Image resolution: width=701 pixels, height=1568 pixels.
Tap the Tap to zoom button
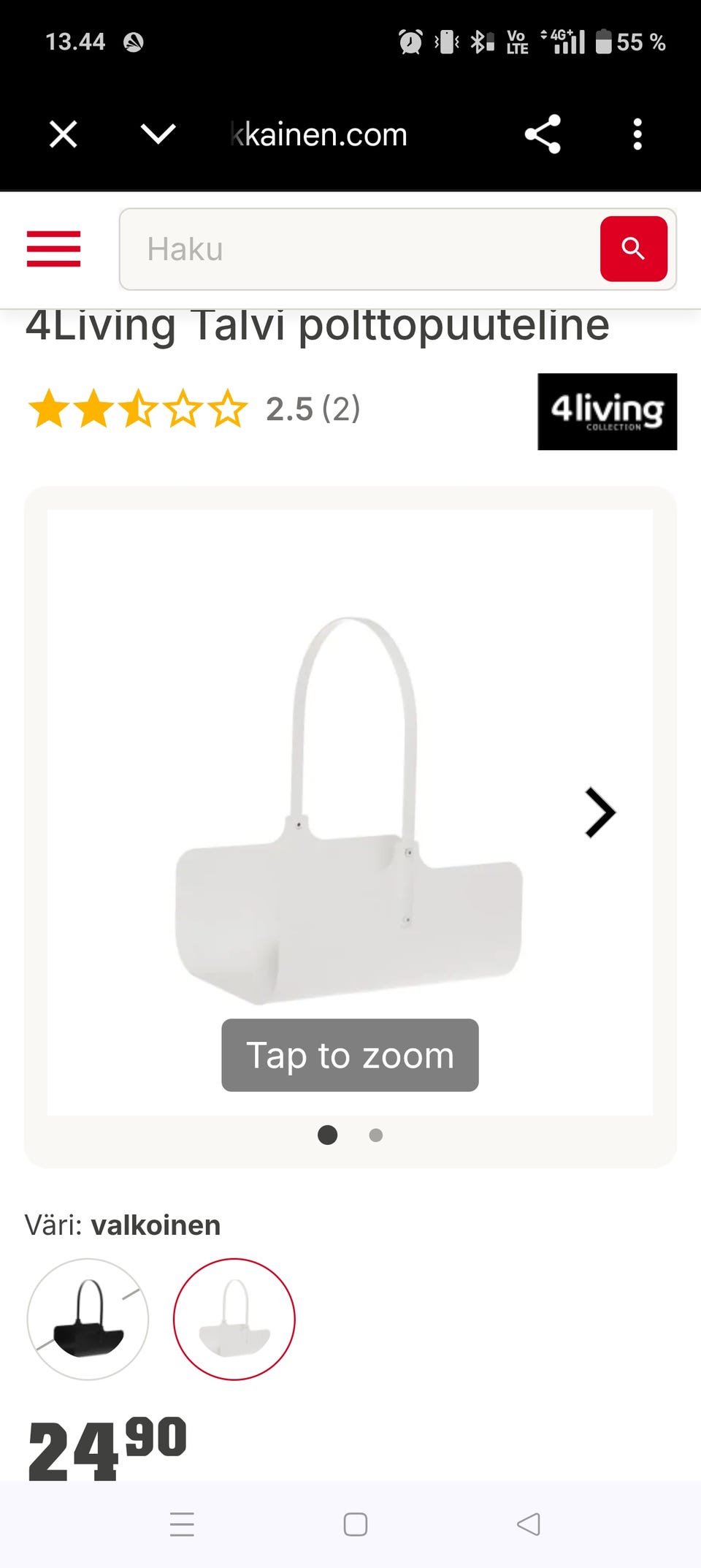(x=350, y=1055)
